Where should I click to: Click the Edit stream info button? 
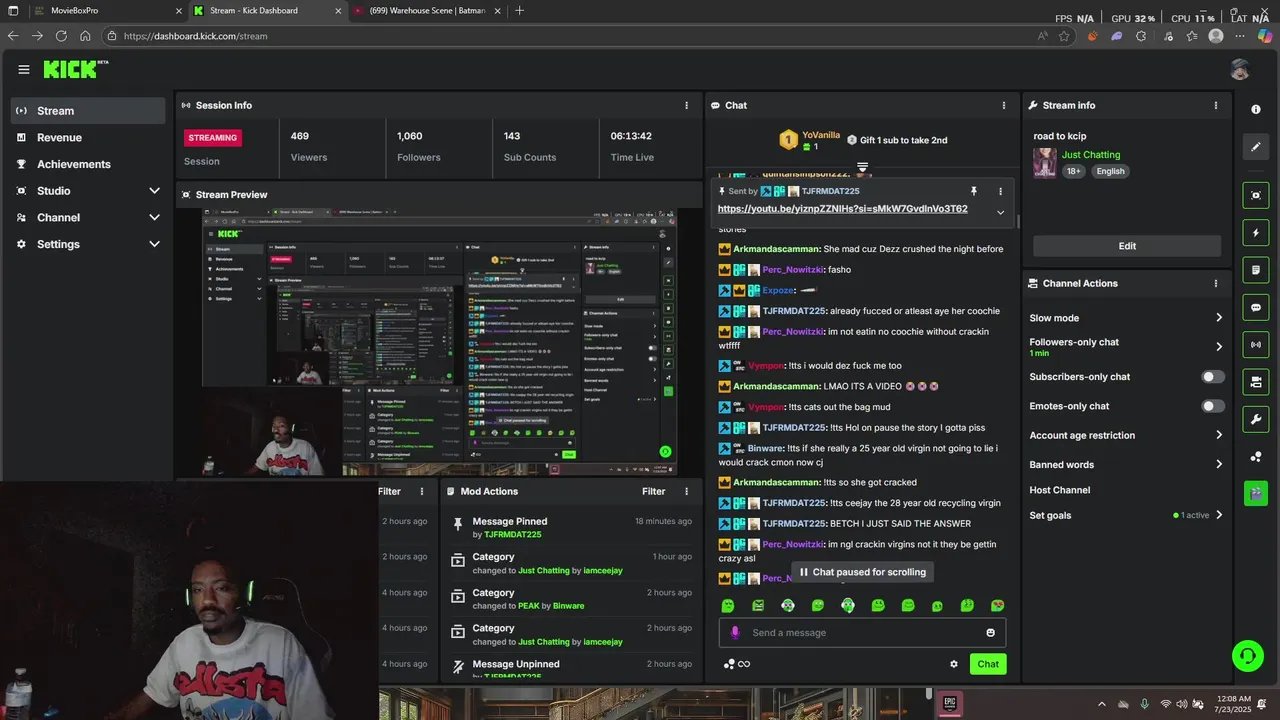[x=1127, y=246]
